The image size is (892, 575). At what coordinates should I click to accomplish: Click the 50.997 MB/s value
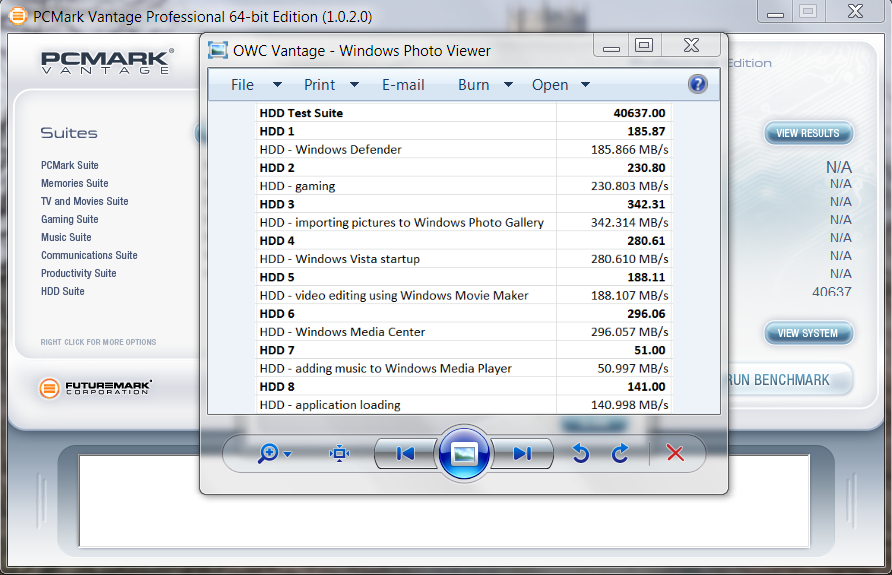pos(633,368)
